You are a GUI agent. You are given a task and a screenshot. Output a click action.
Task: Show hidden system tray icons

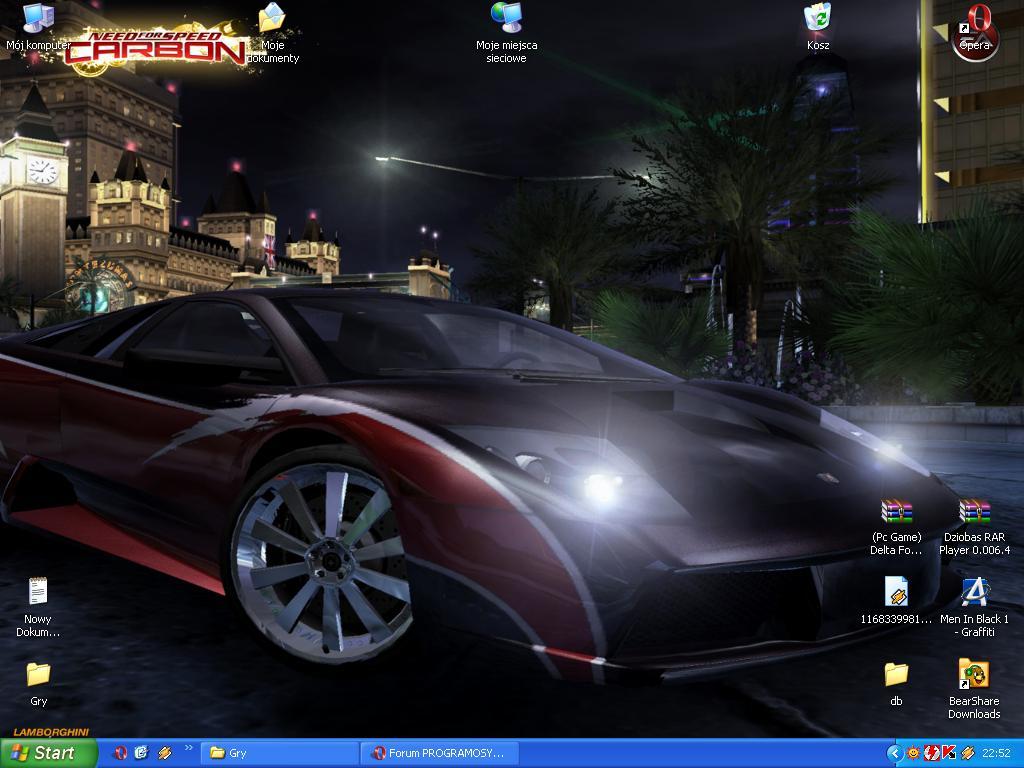coord(895,753)
